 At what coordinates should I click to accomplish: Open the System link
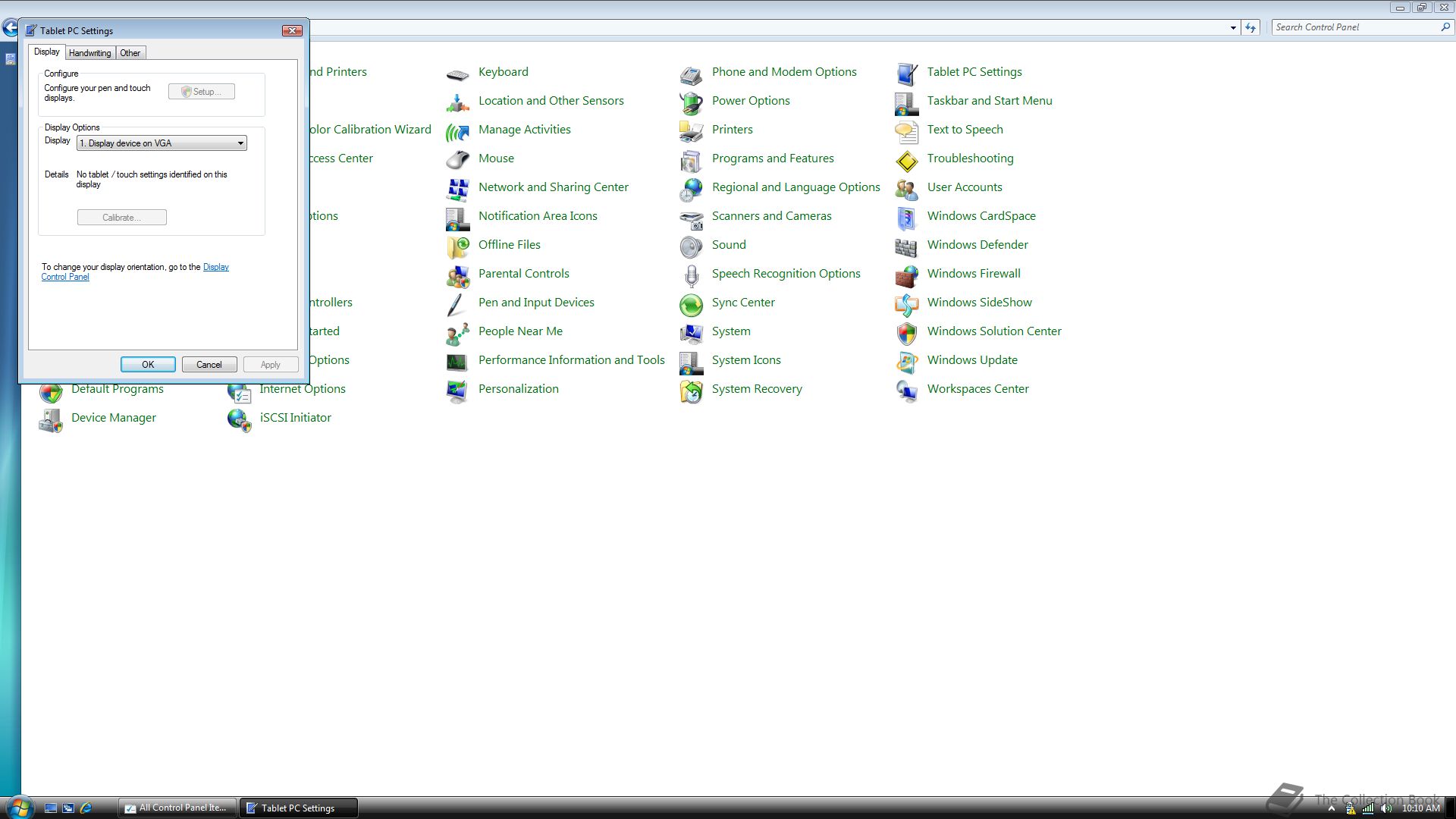coord(731,331)
